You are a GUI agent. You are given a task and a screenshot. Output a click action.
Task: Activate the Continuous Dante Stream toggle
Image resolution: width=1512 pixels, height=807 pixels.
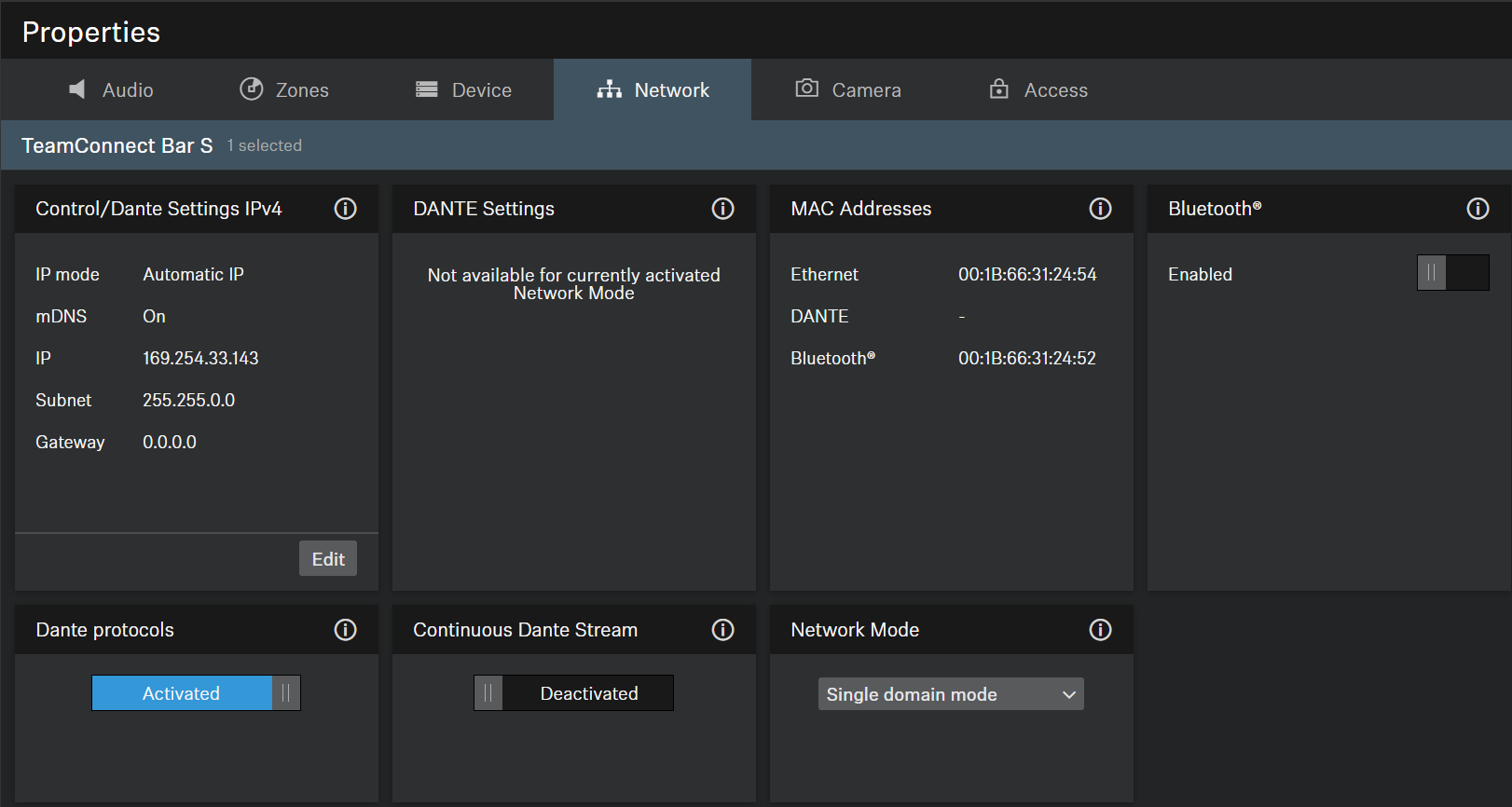pos(573,693)
